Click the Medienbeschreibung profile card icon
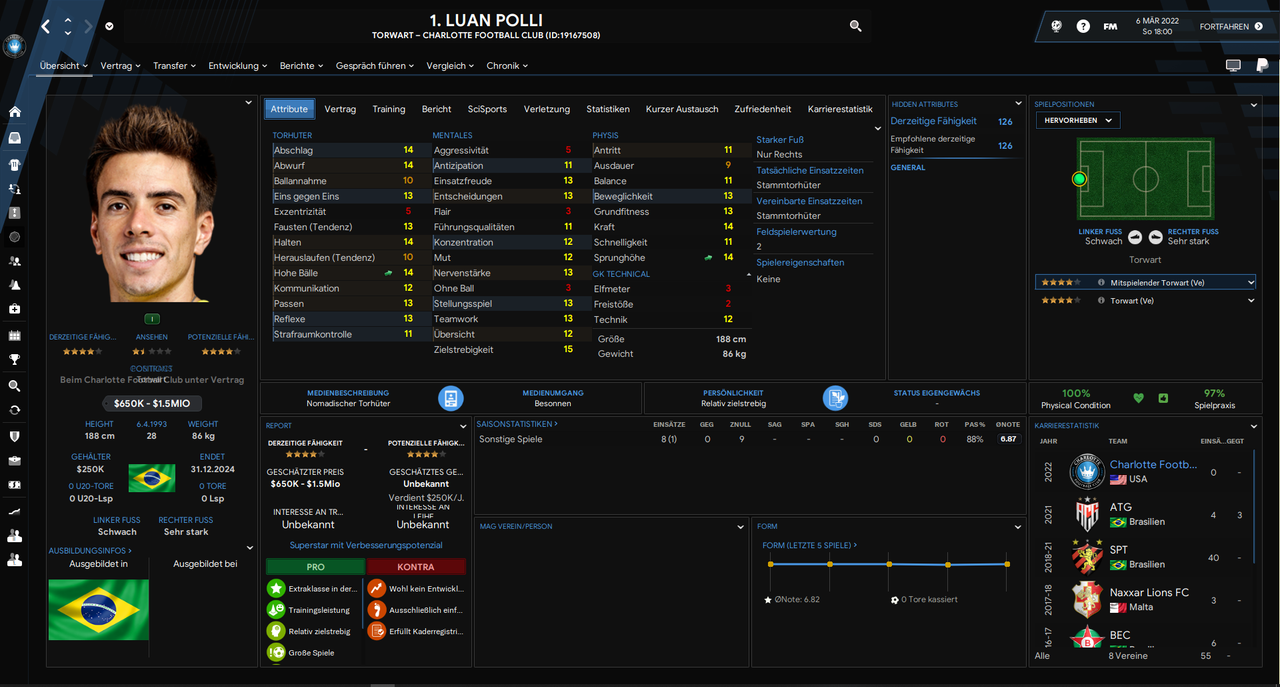1280x687 pixels. (451, 398)
